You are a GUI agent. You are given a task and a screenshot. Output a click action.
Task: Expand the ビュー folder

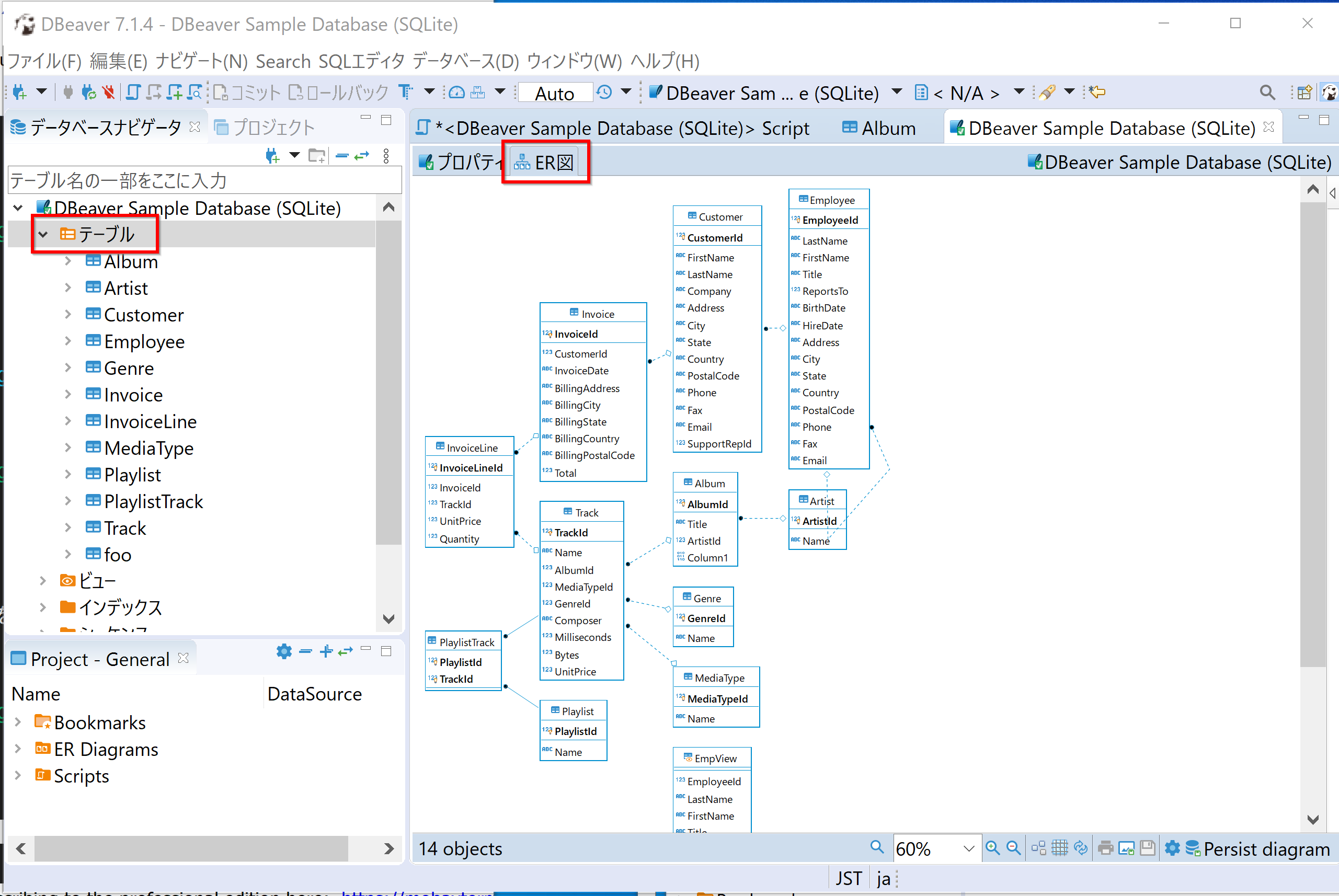click(x=43, y=581)
